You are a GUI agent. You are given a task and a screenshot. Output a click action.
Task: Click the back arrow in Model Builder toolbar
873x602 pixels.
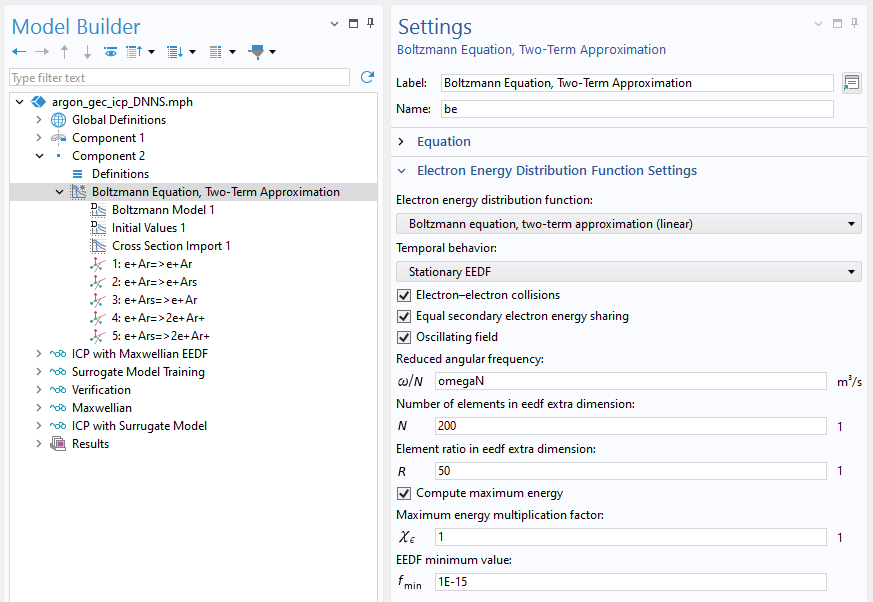tap(18, 52)
